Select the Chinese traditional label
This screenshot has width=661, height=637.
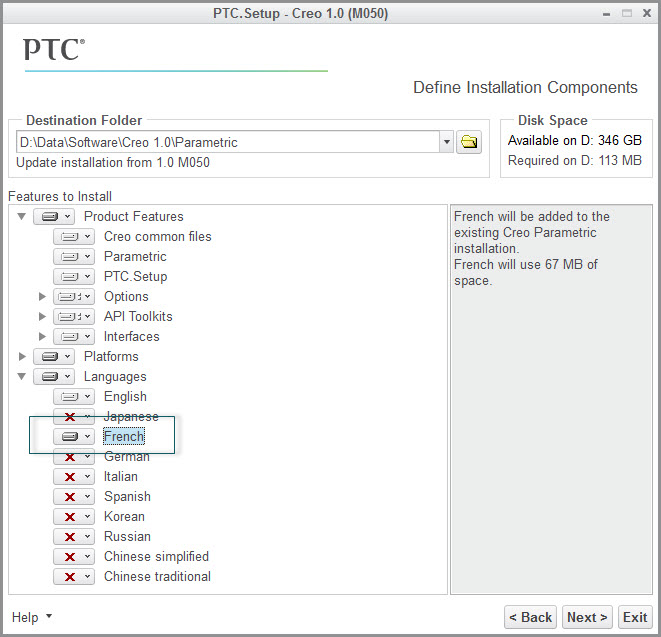click(x=157, y=577)
